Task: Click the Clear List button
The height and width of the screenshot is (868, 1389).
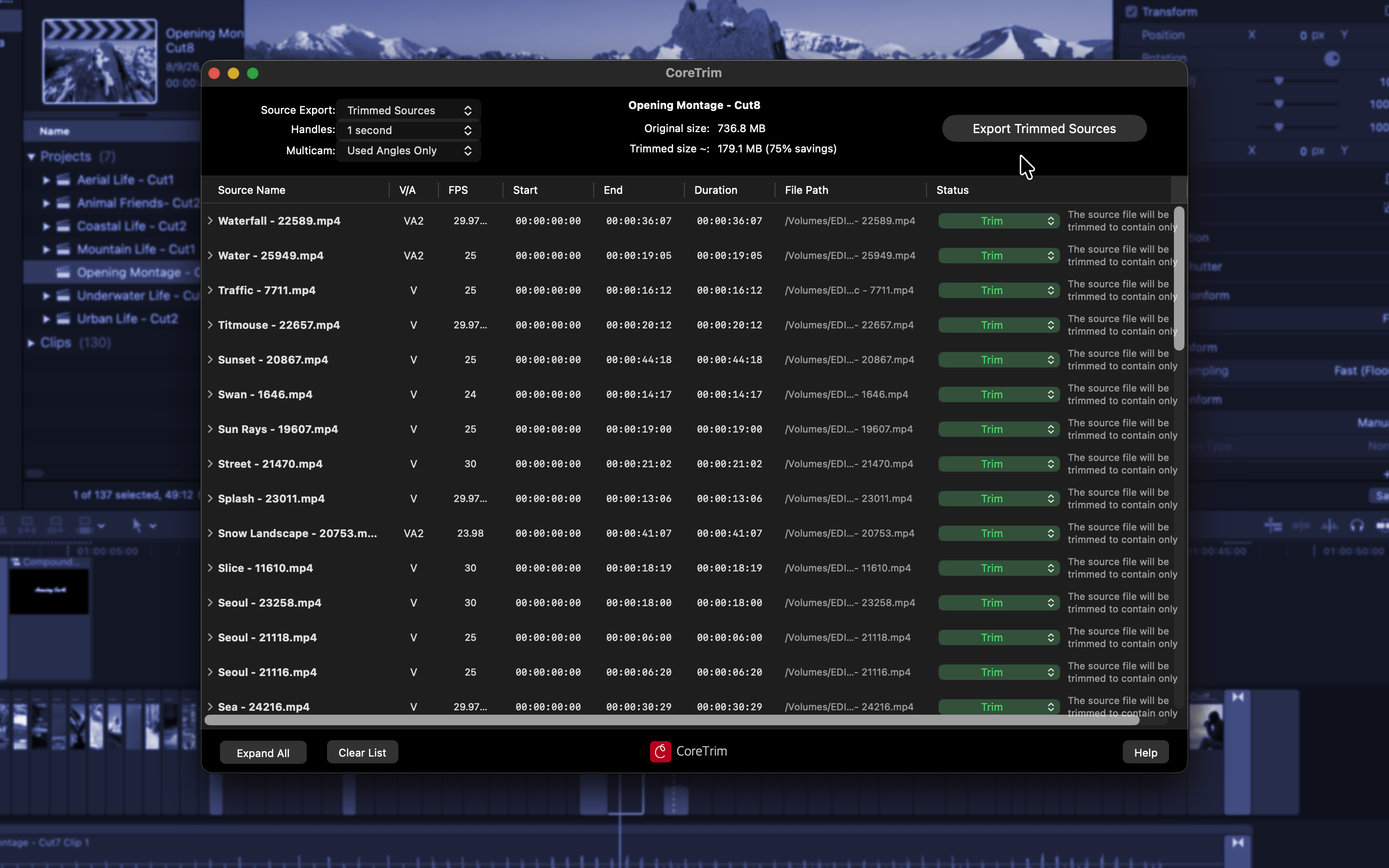Action: pos(362,752)
